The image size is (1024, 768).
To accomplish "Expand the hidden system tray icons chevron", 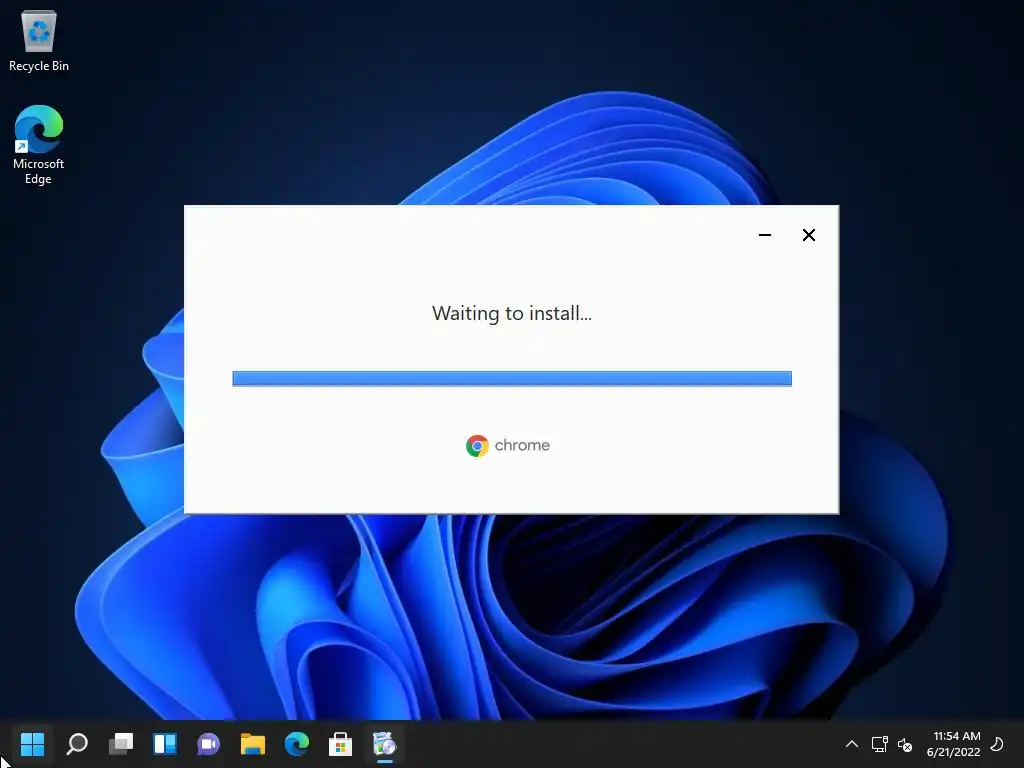I will [x=852, y=744].
